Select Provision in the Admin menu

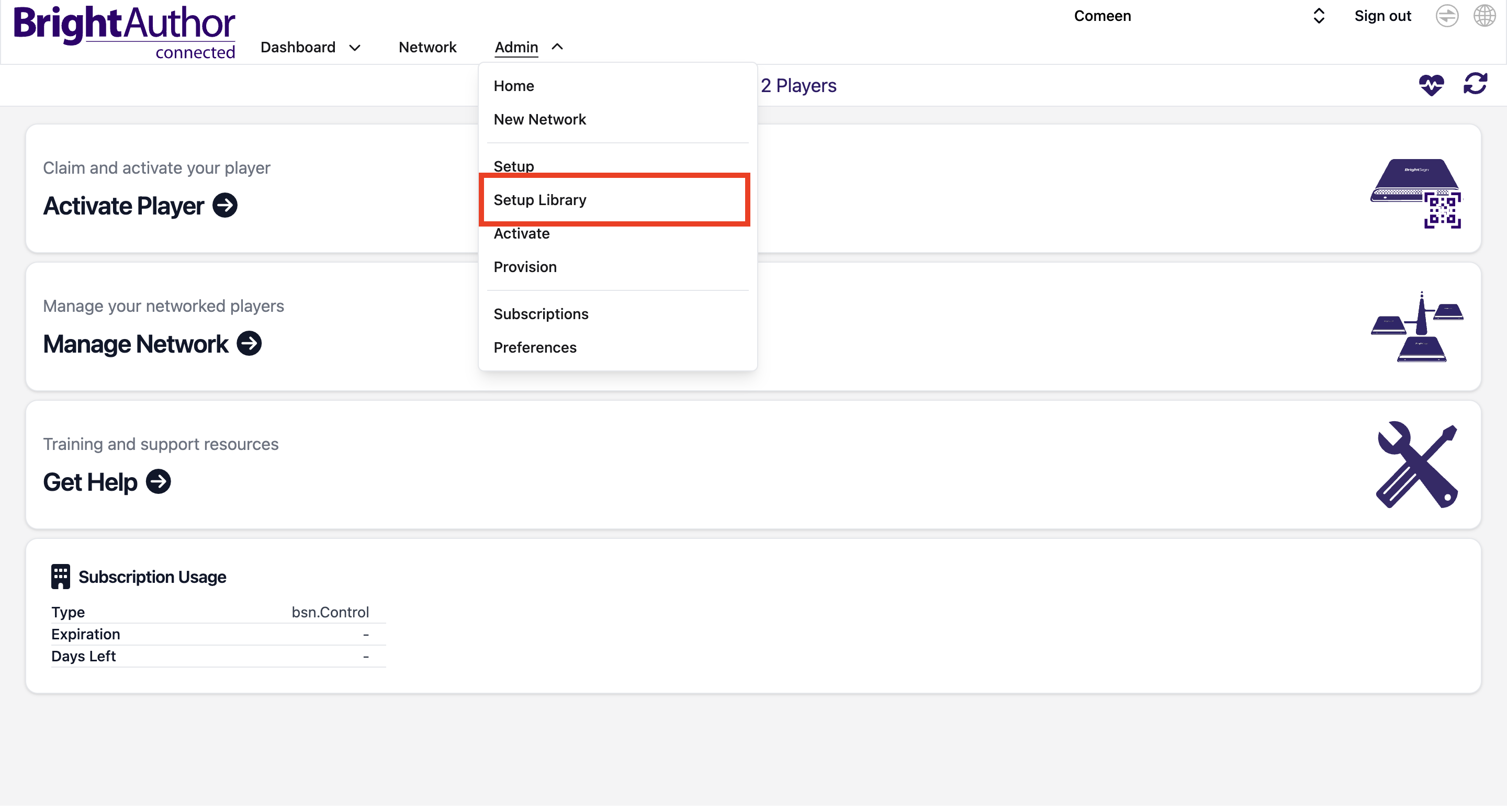pos(525,267)
